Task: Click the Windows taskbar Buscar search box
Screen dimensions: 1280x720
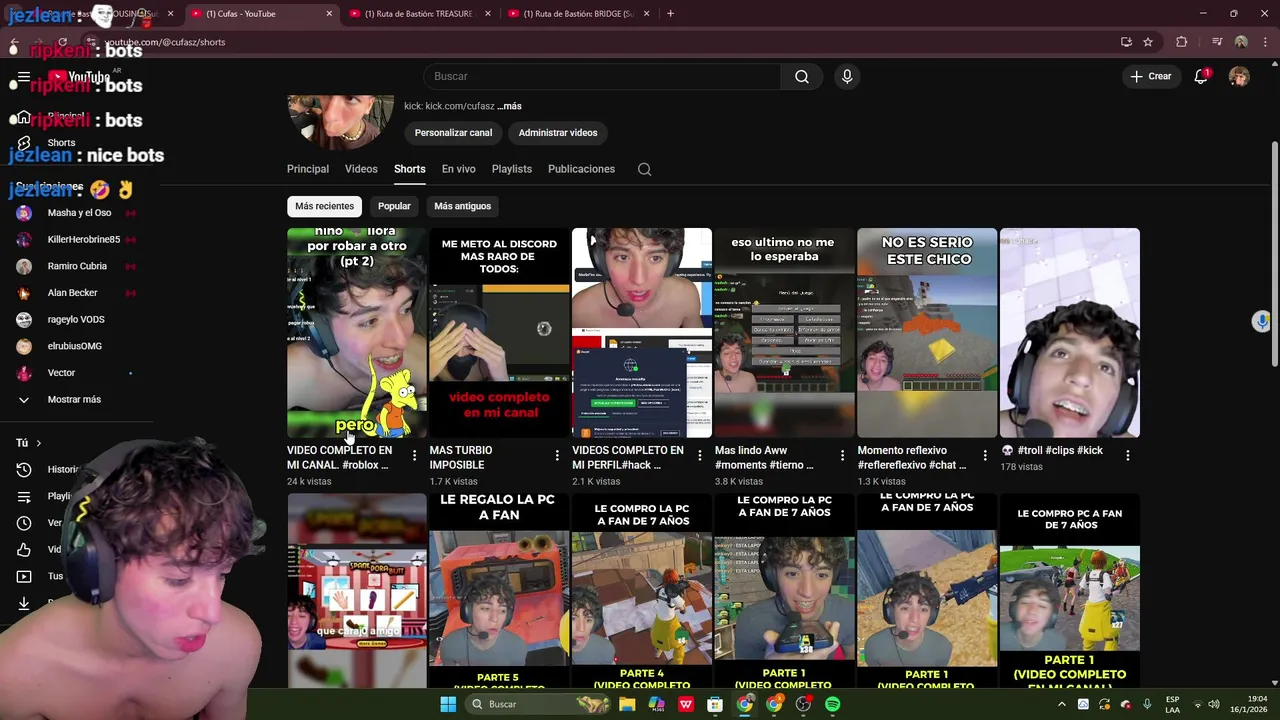Action: (x=538, y=704)
